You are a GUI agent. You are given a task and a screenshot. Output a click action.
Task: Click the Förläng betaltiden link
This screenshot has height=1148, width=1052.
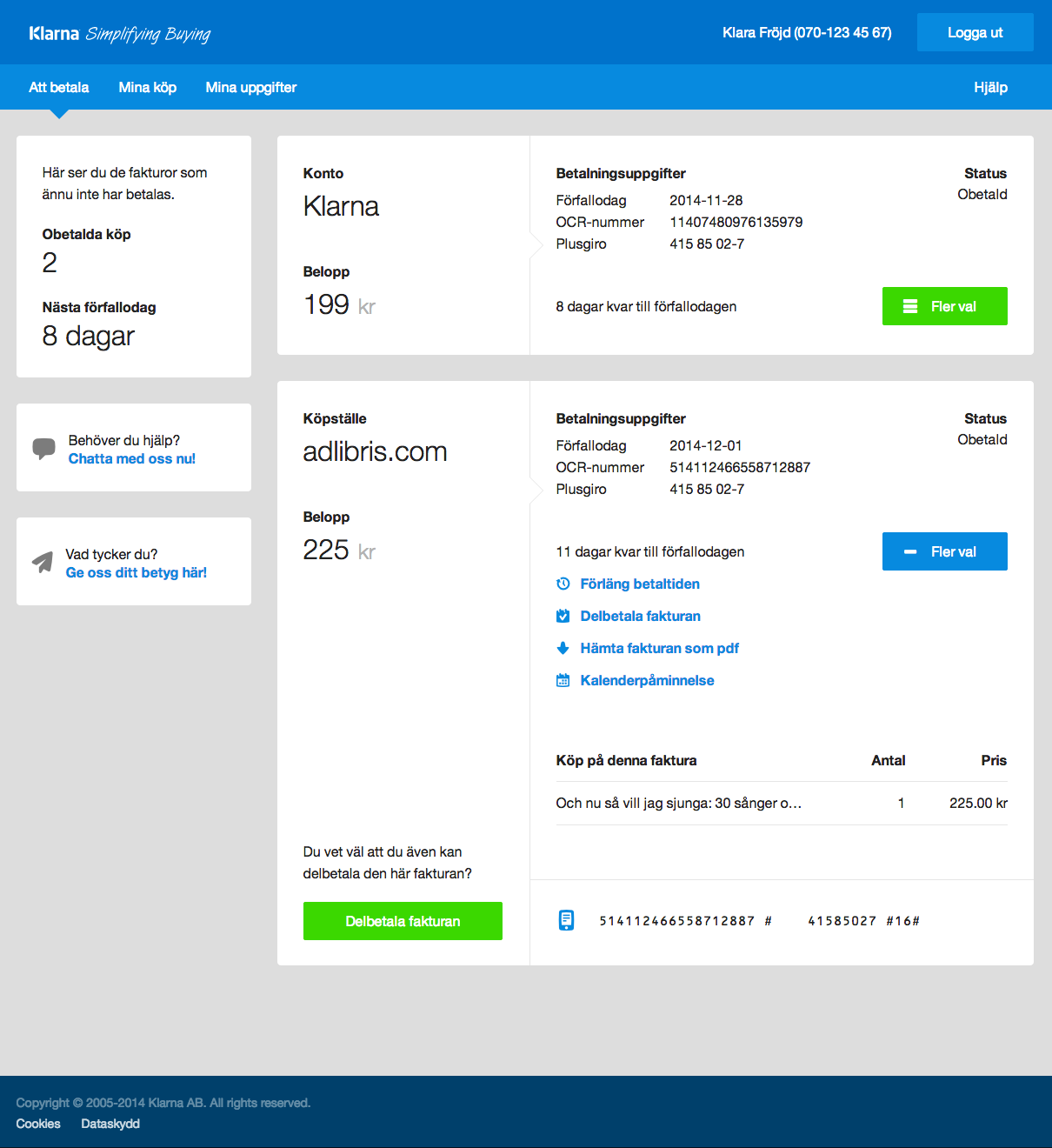tap(640, 584)
